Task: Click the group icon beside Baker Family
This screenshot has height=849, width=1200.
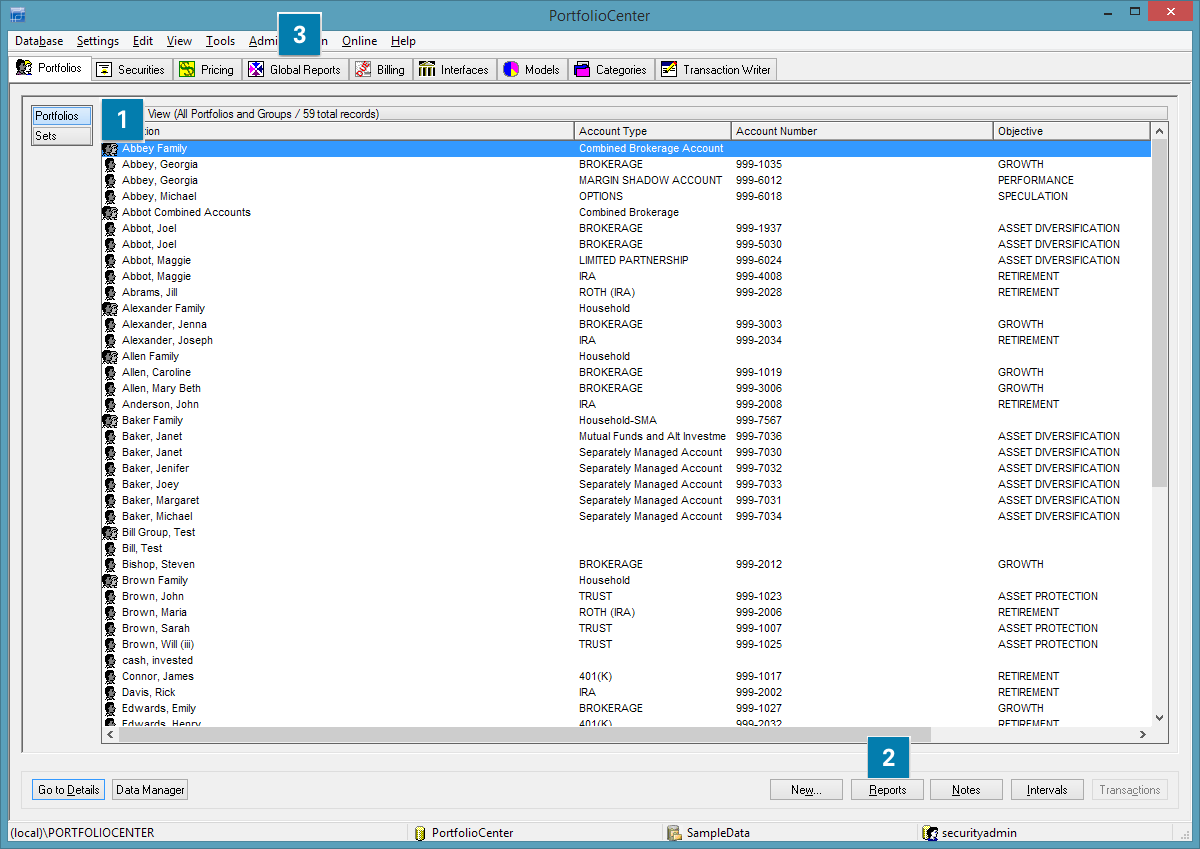Action: (x=110, y=420)
